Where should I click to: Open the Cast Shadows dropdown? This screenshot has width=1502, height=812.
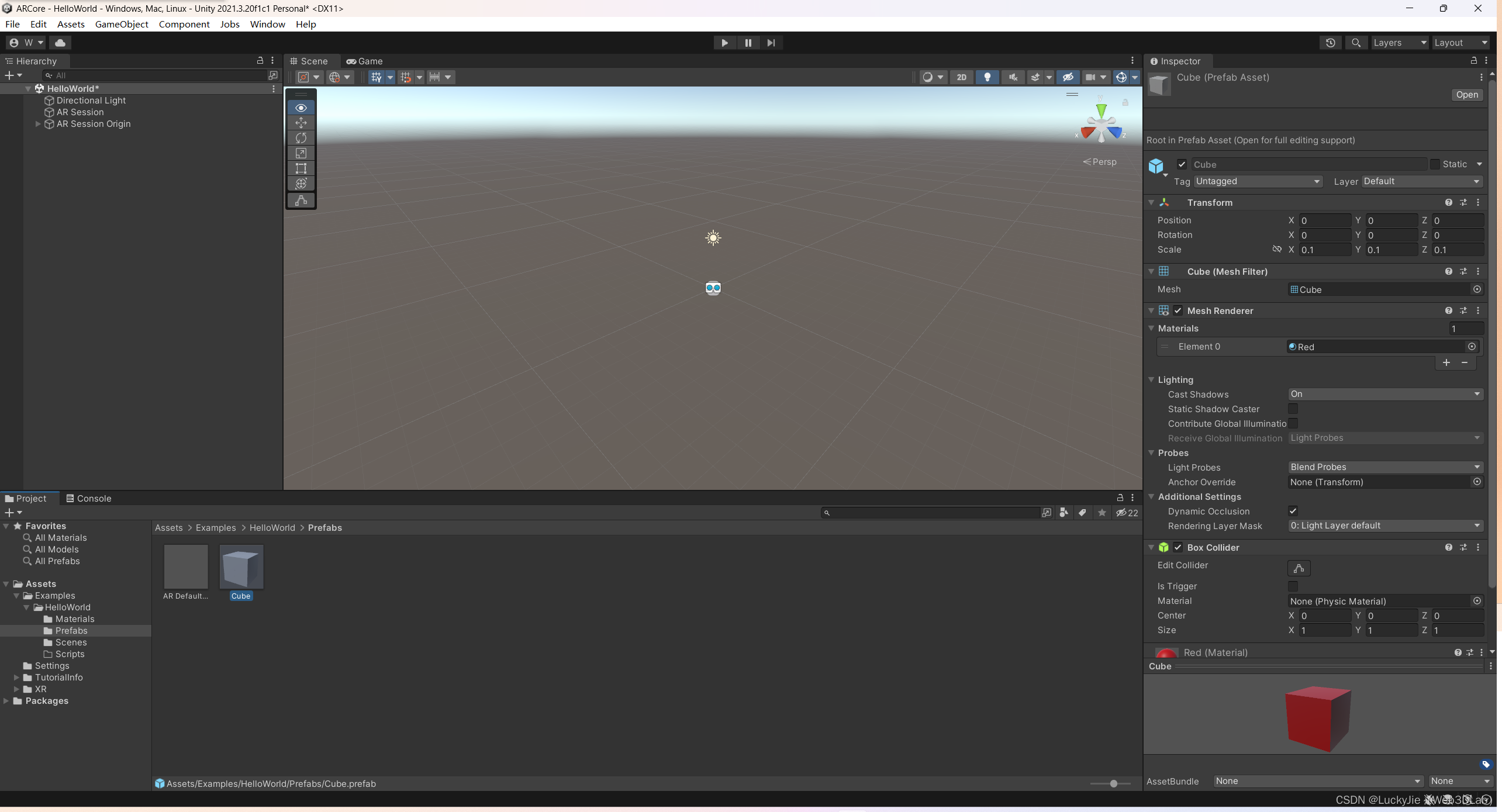(1384, 394)
